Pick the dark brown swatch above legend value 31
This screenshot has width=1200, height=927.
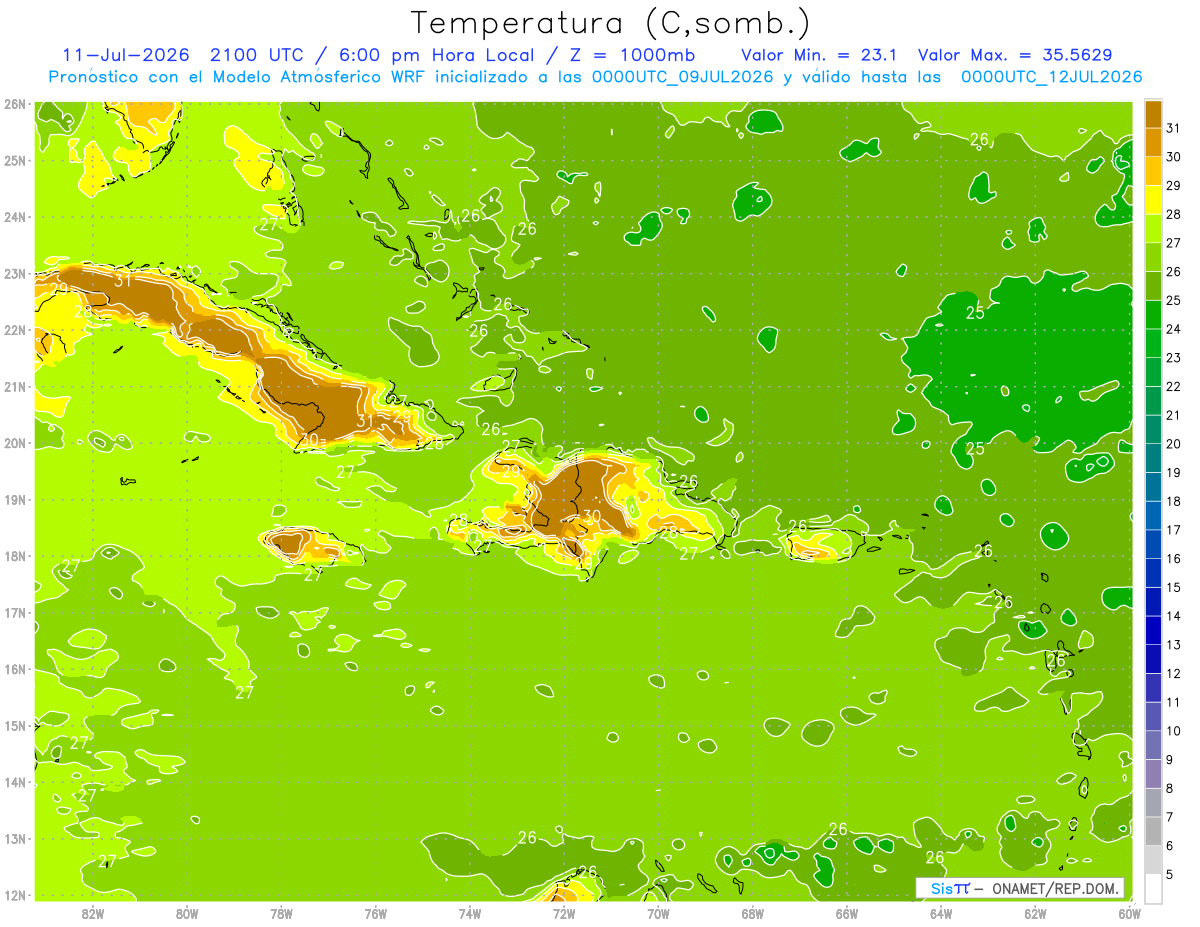point(1153,114)
